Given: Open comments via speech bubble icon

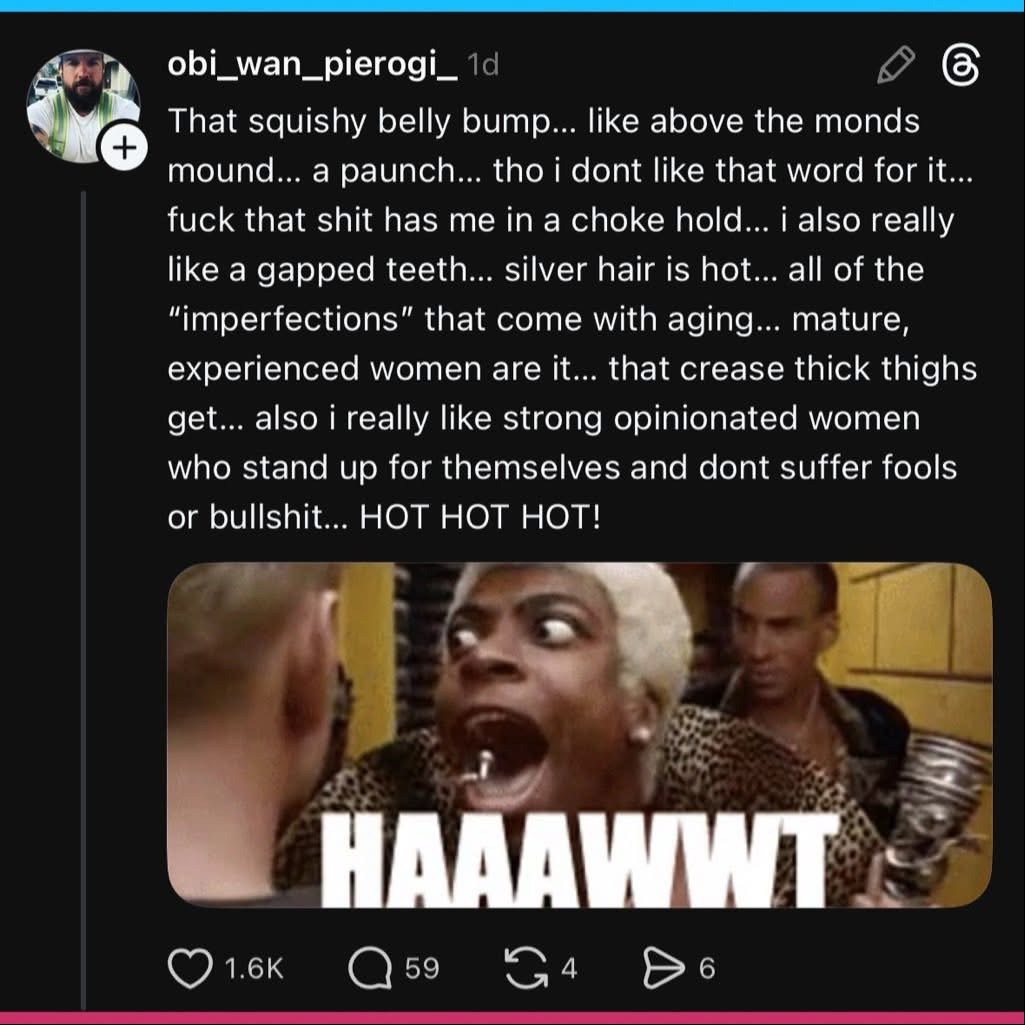Looking at the screenshot, I should (x=370, y=968).
